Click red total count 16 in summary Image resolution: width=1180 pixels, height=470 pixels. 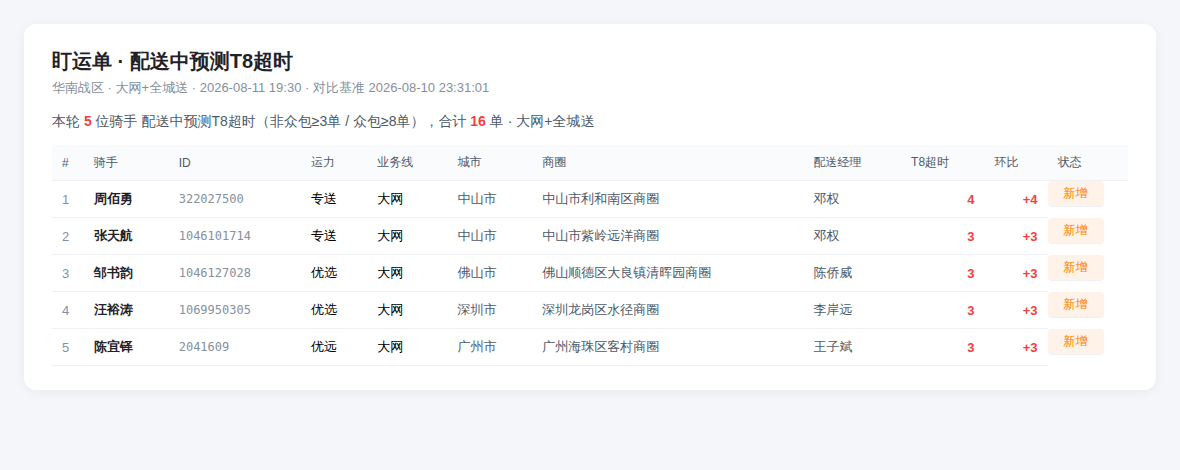tap(478, 121)
